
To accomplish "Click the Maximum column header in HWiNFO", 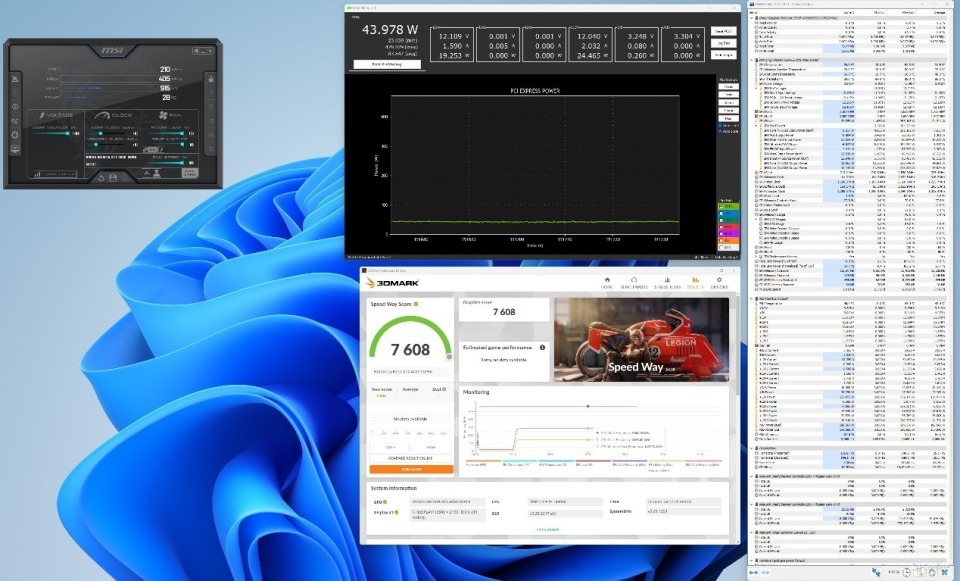I will tap(902, 12).
